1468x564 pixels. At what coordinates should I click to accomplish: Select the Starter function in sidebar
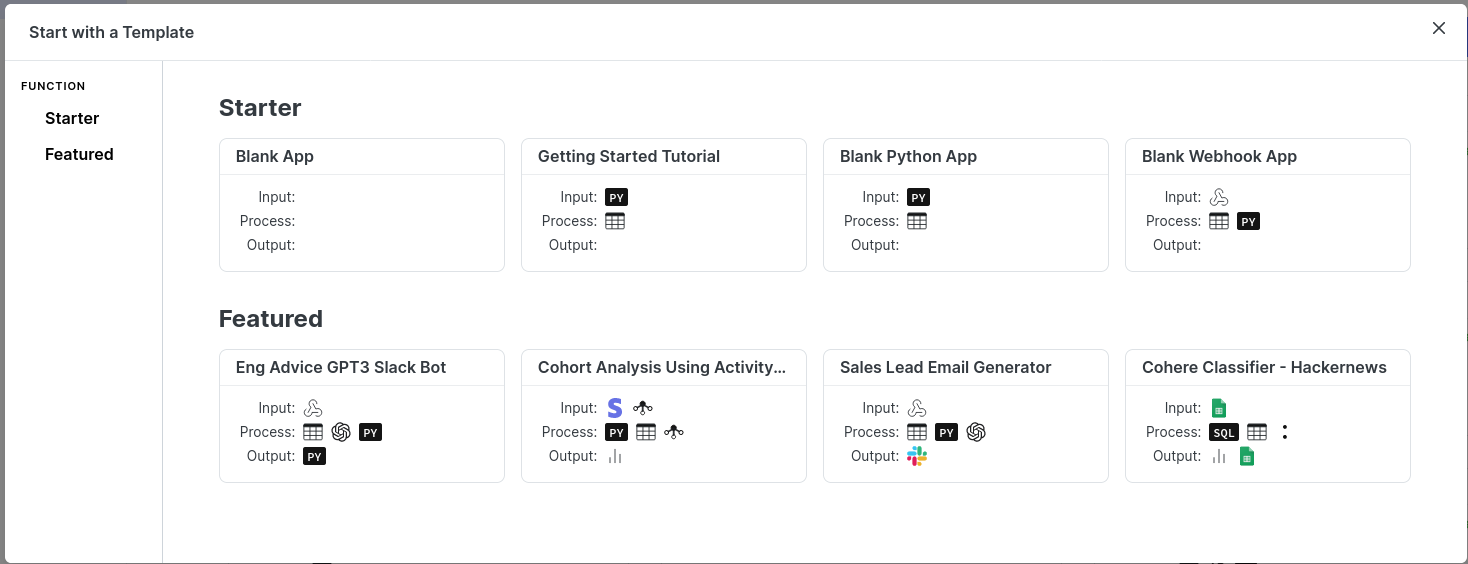point(72,118)
